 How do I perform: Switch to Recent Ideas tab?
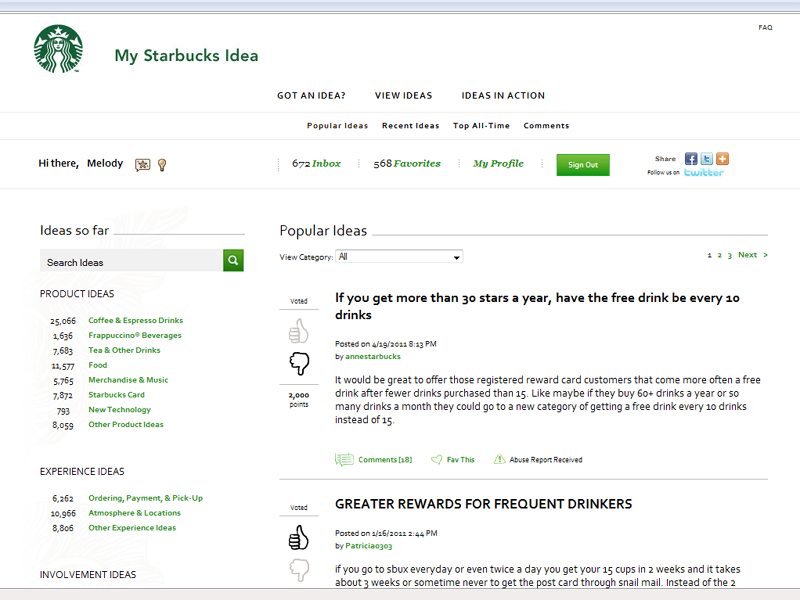tap(411, 126)
